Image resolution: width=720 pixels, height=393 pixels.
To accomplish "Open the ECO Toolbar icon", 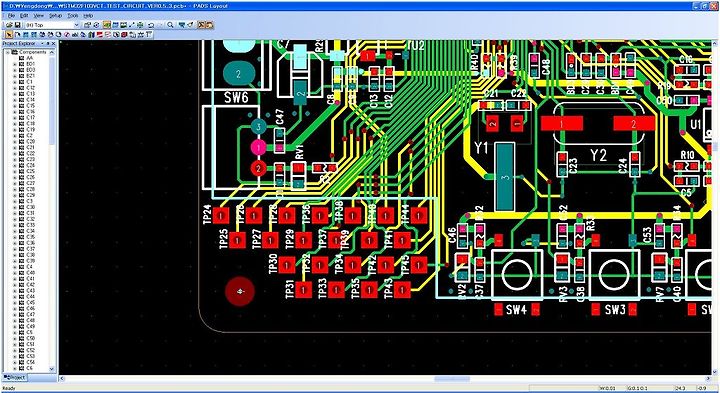I will point(131,25).
